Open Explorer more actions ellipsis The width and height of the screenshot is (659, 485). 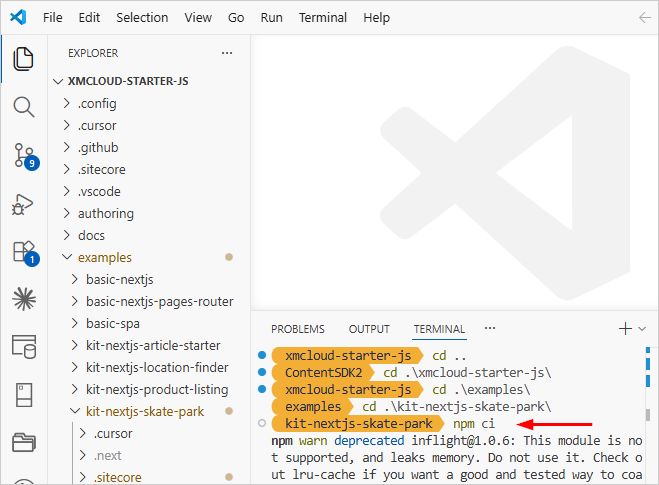(227, 53)
